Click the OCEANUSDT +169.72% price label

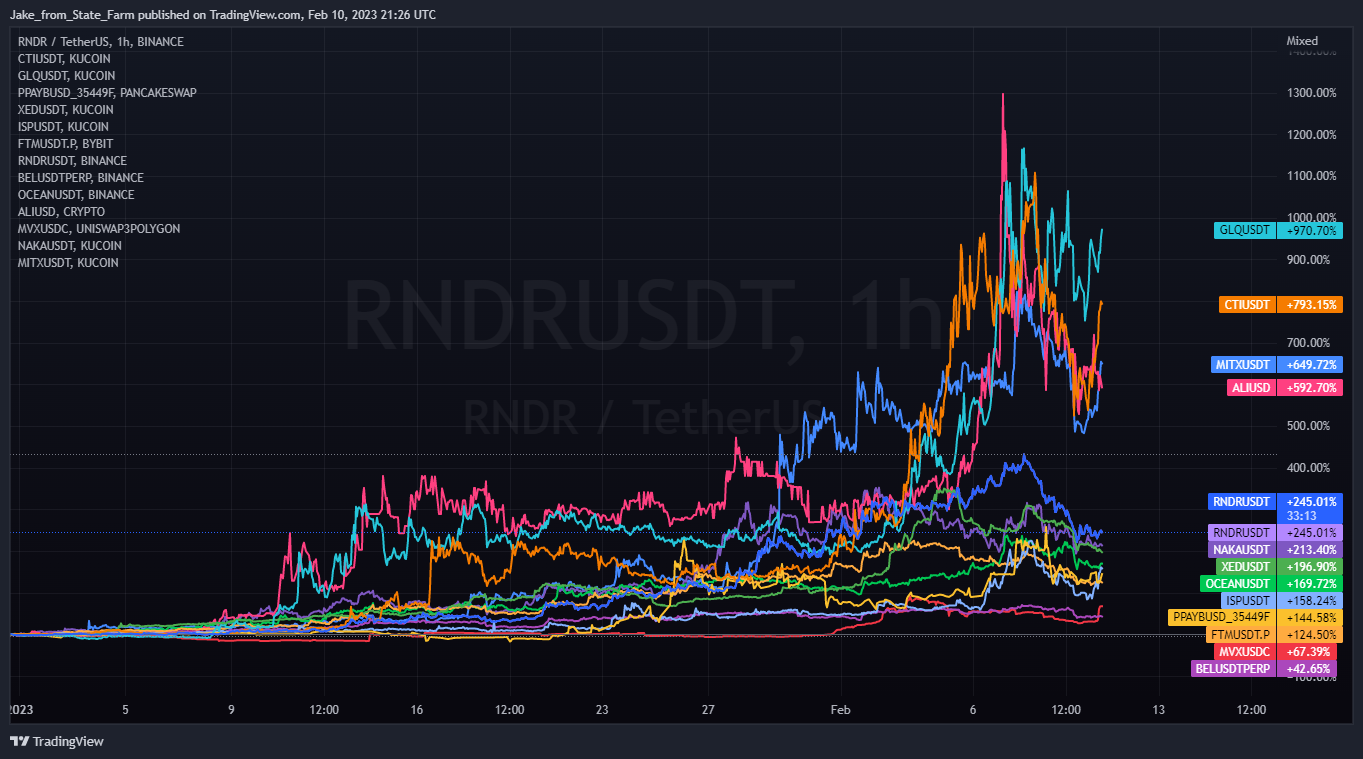[x=1272, y=583]
